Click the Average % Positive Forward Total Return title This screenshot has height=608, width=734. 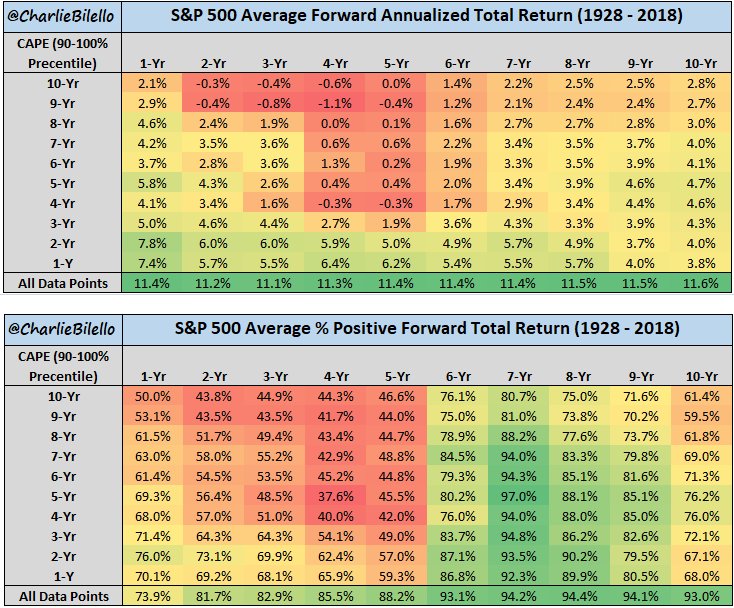click(425, 330)
